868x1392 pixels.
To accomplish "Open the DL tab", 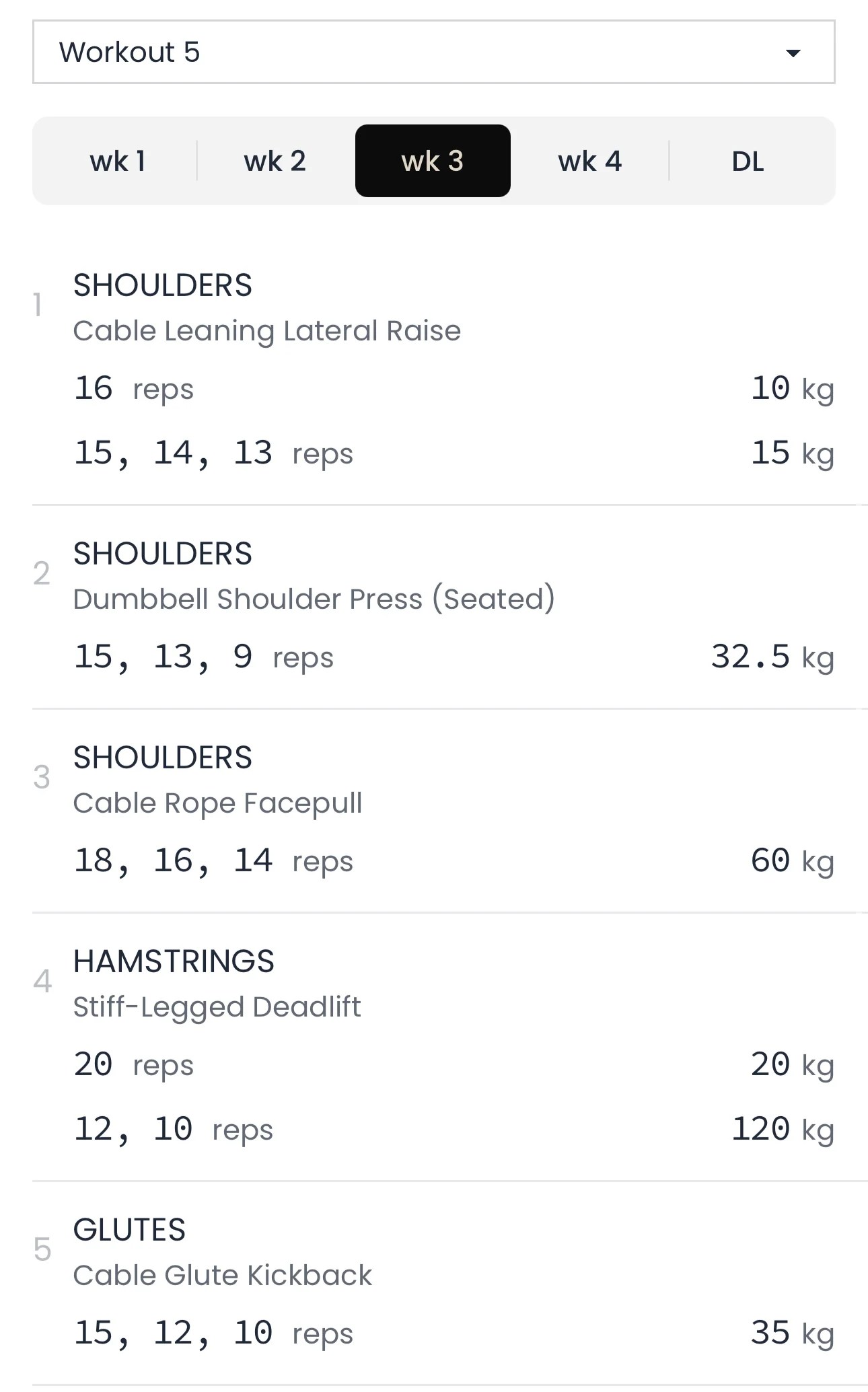I will [748, 161].
